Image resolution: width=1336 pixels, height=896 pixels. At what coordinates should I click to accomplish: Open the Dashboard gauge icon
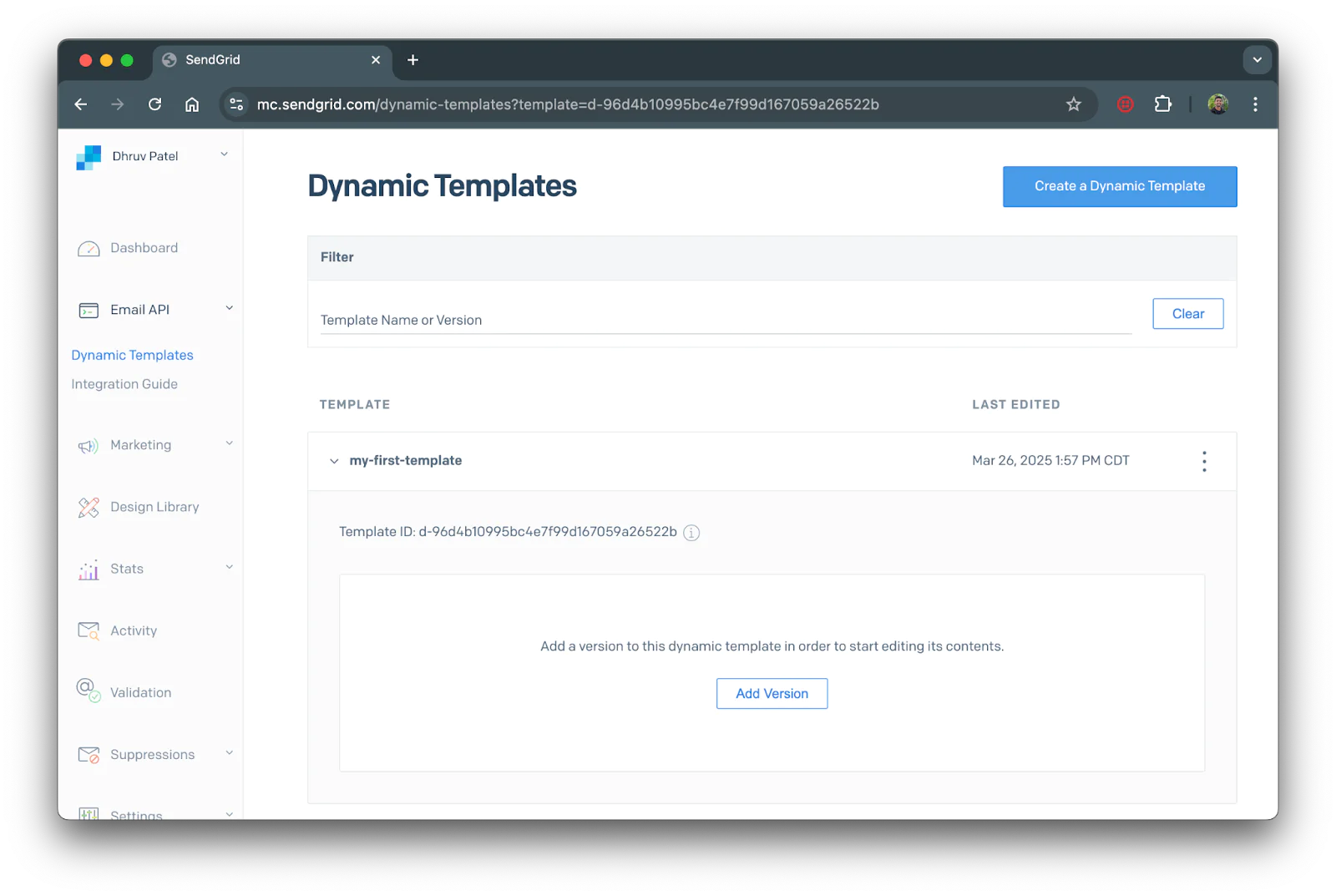click(89, 249)
